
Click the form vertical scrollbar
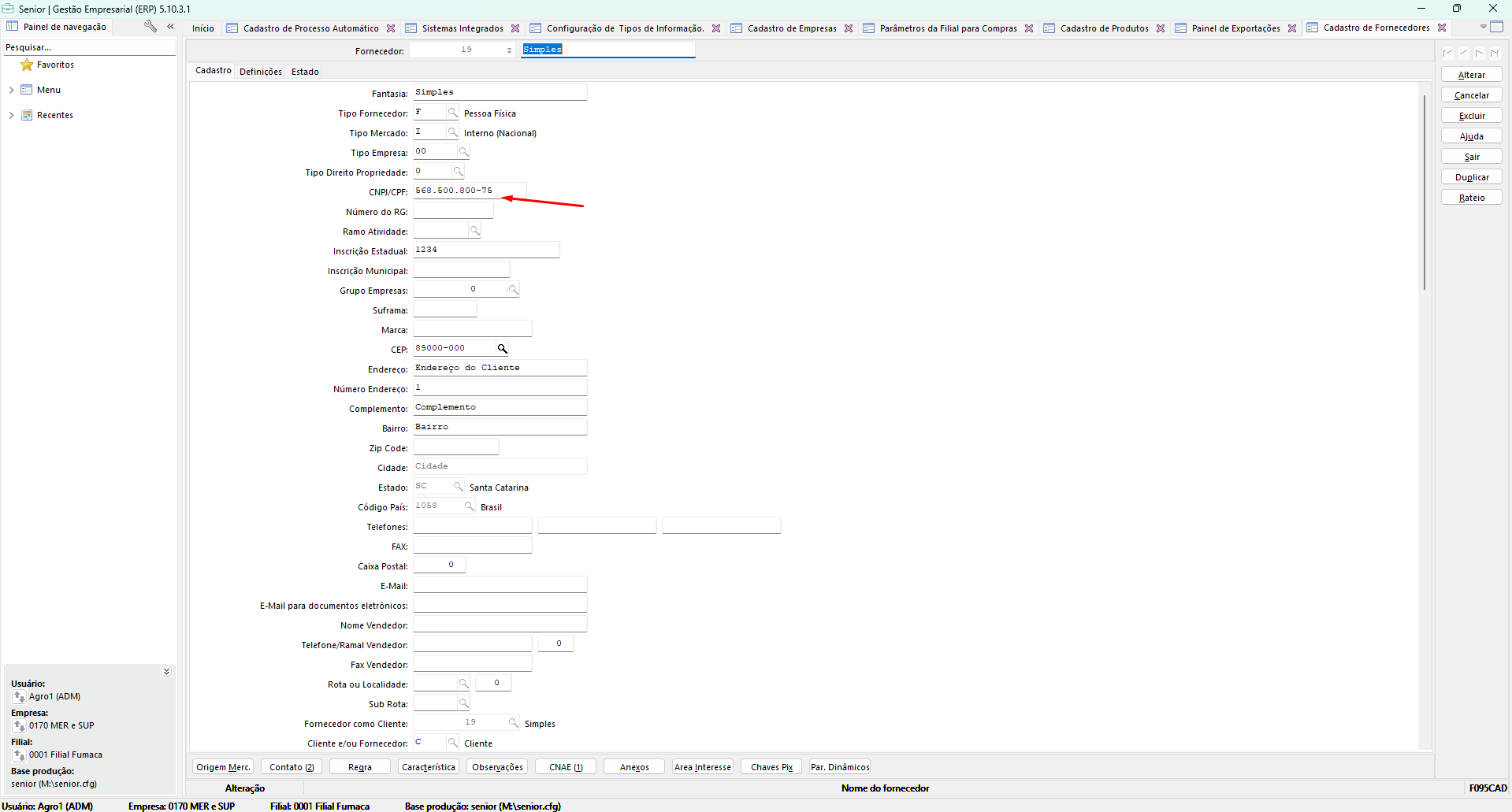pos(1425,192)
